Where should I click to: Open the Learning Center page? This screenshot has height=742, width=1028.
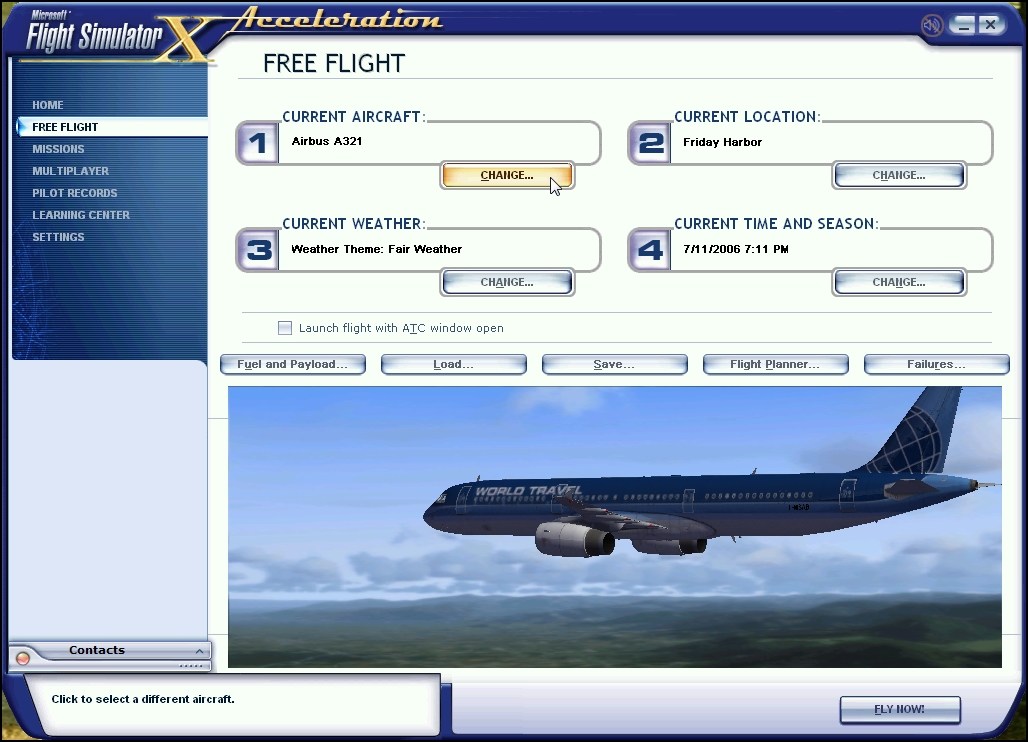(81, 215)
